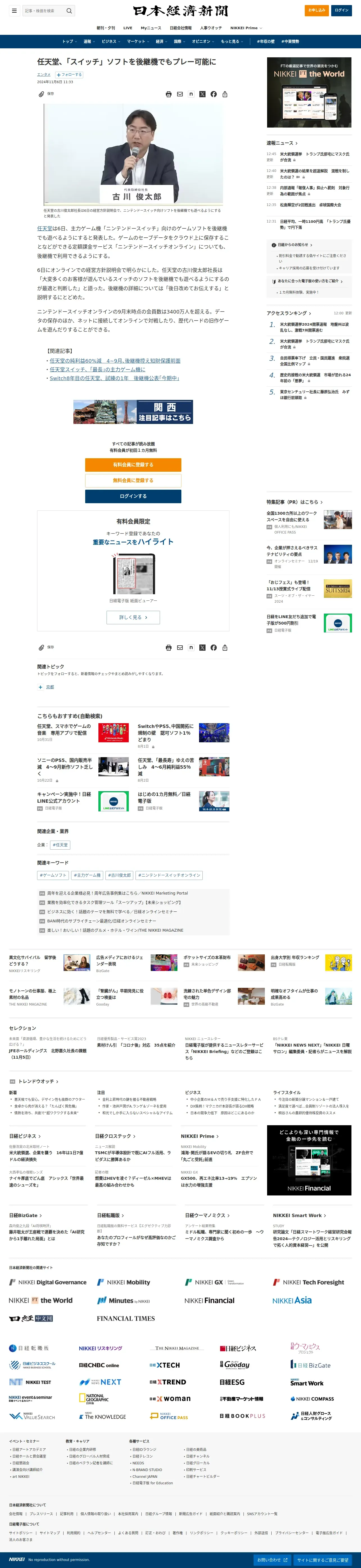Click the 日経 xTECH logo

point(164,1365)
